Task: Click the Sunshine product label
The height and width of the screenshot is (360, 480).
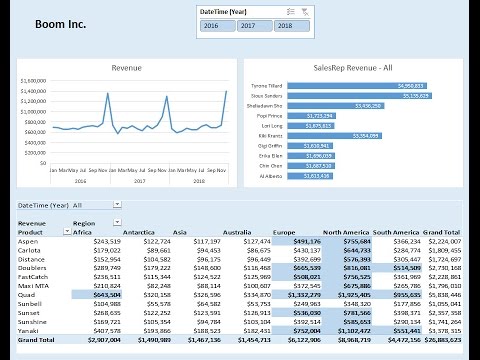Action: [x=32, y=322]
